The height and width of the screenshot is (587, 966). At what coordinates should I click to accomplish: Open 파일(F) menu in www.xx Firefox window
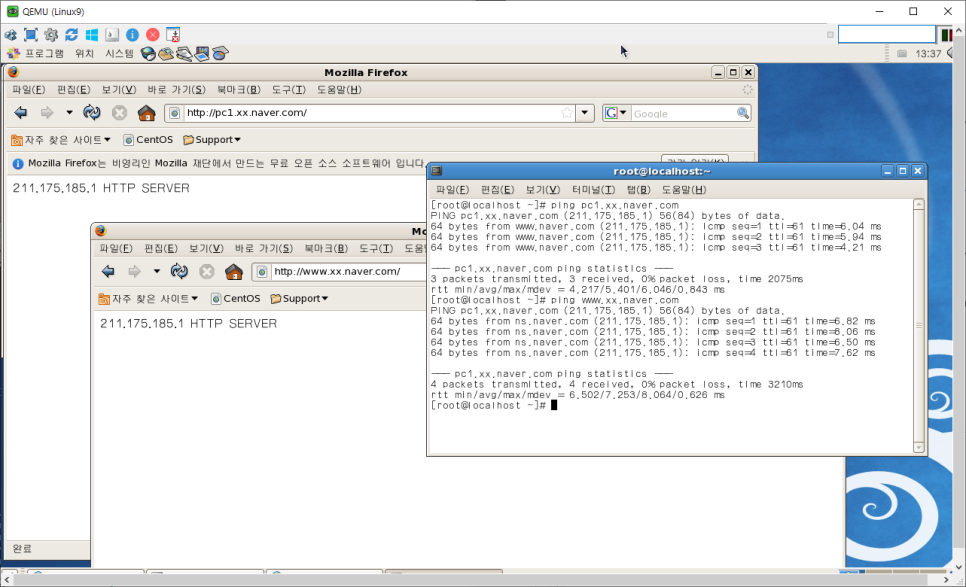(116, 249)
